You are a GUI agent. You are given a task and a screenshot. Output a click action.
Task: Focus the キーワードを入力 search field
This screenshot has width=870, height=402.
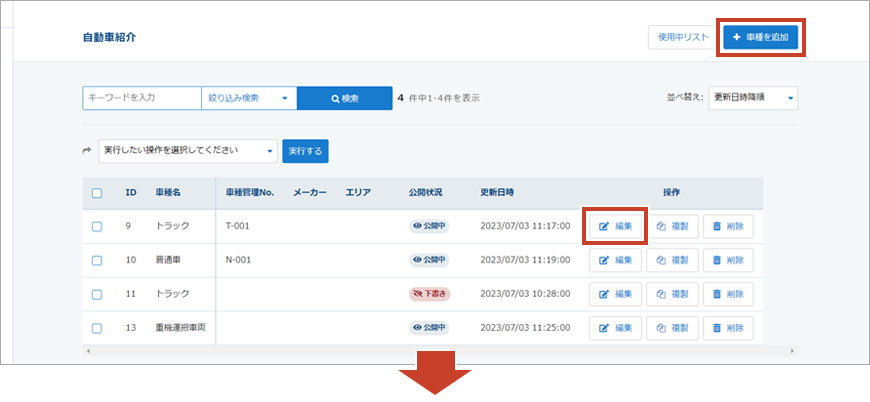pyautogui.click(x=141, y=98)
